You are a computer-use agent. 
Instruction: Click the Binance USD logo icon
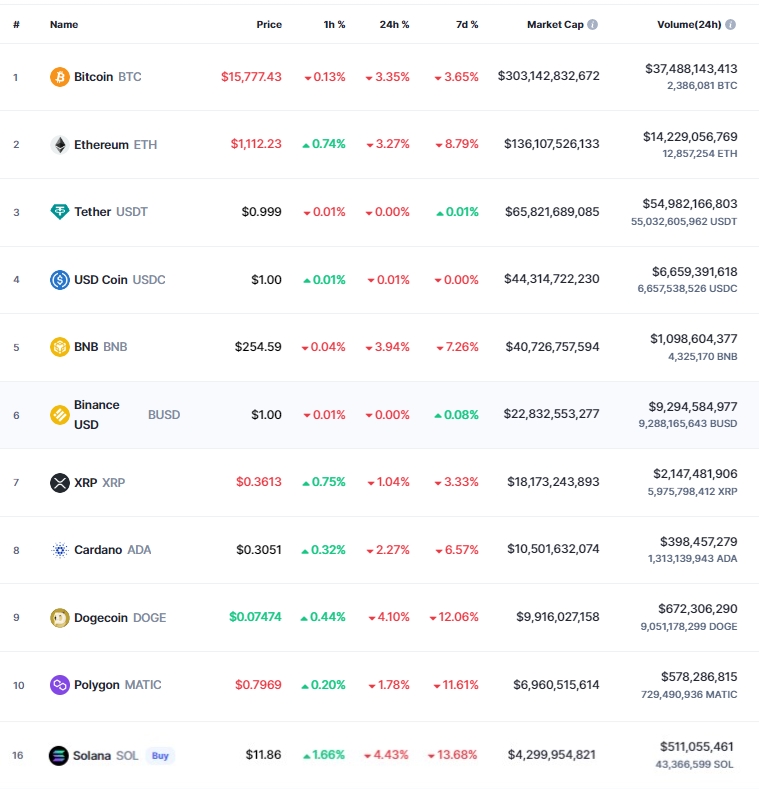click(x=59, y=415)
